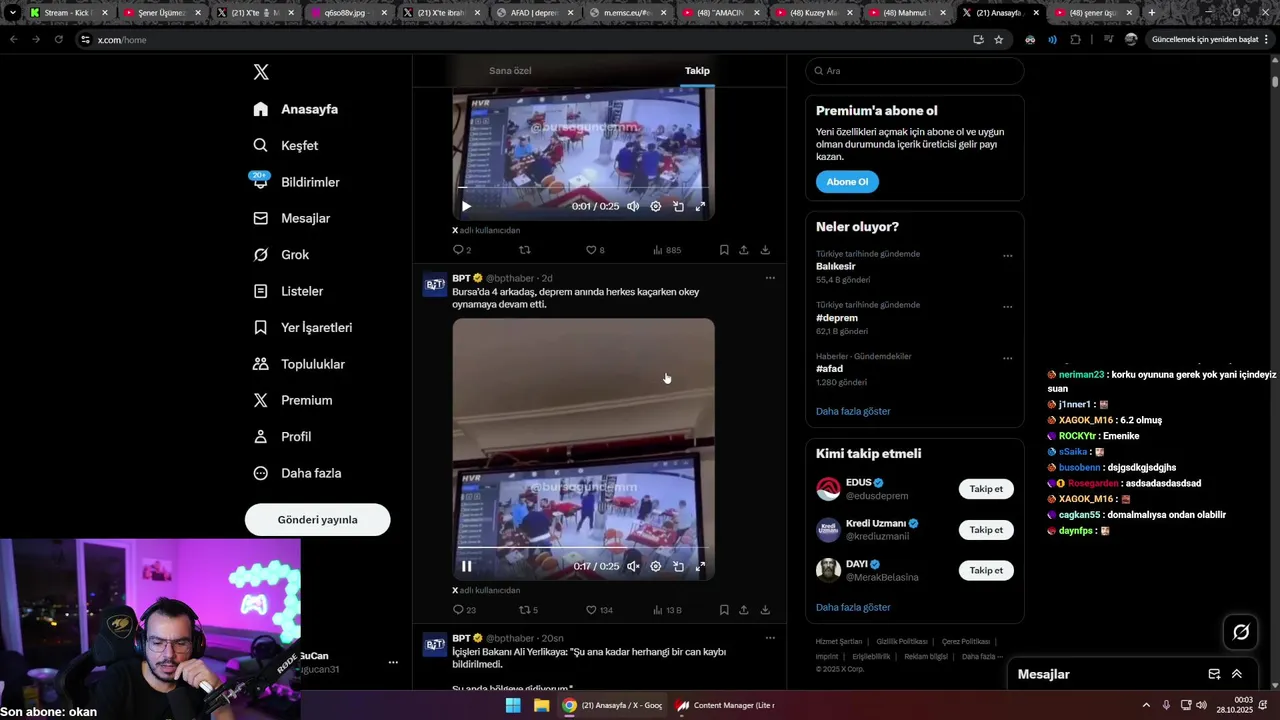1280x720 pixels.
Task: Open Mesajlar in the sidebar
Action: (291, 218)
